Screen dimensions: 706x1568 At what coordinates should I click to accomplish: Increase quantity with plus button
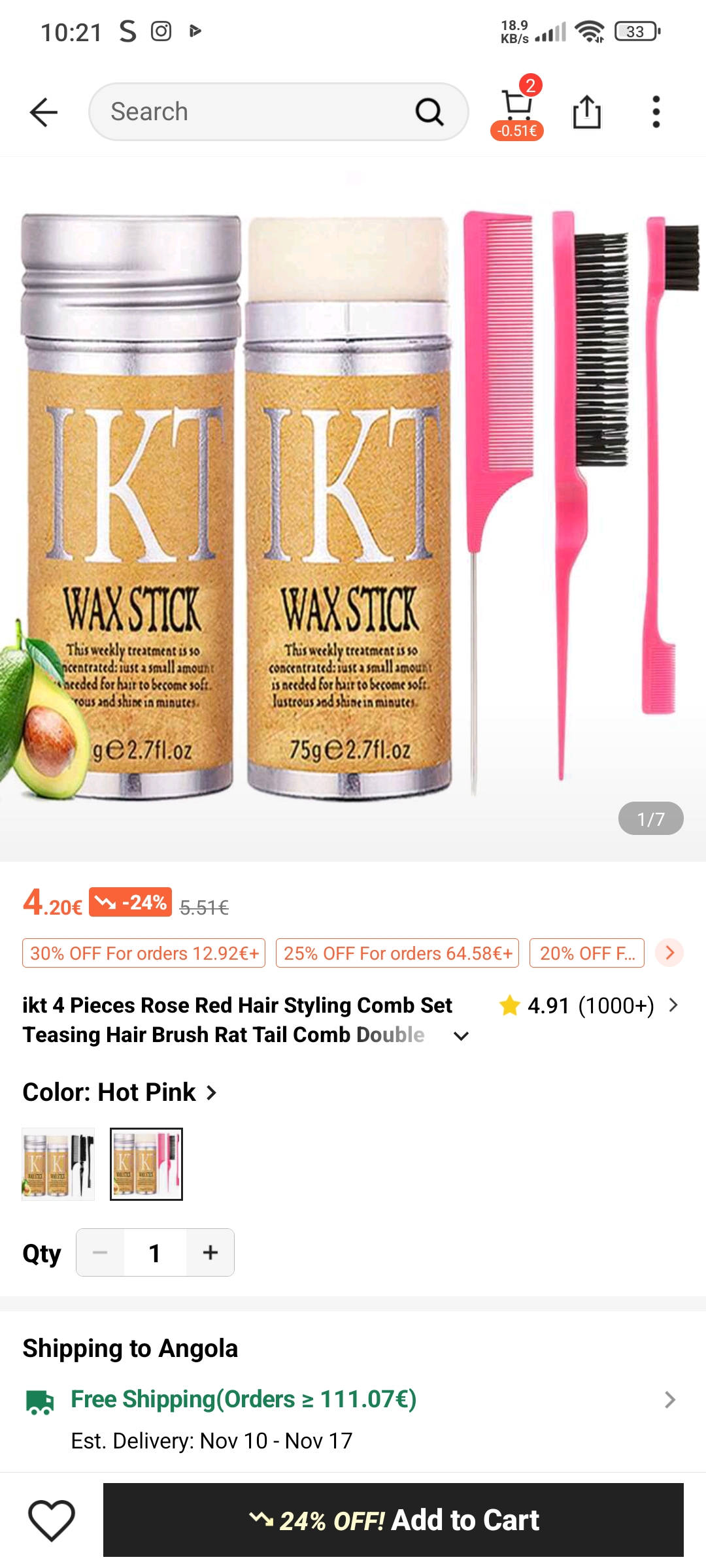210,1252
